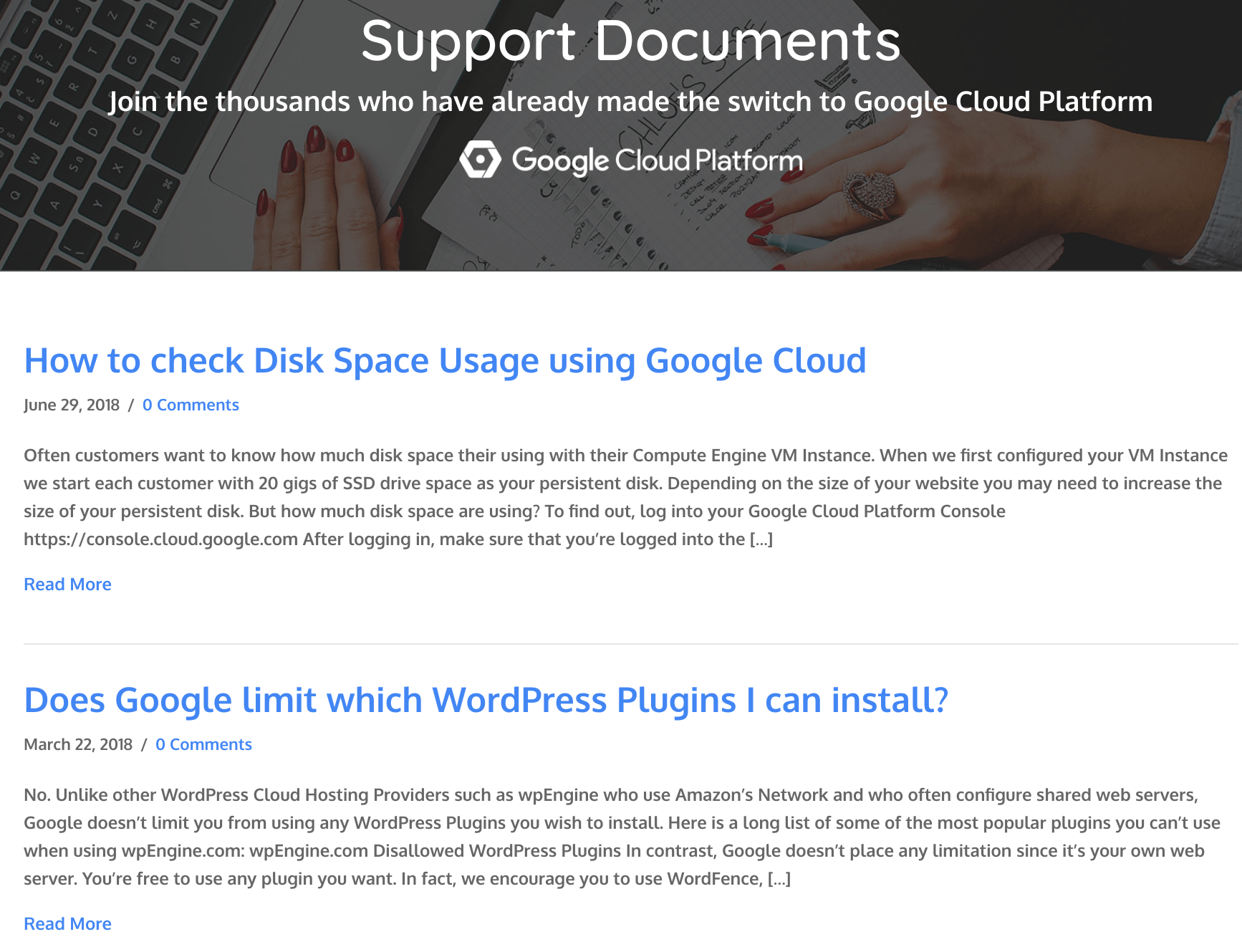Click the 'Support Documents' heading

tap(630, 42)
